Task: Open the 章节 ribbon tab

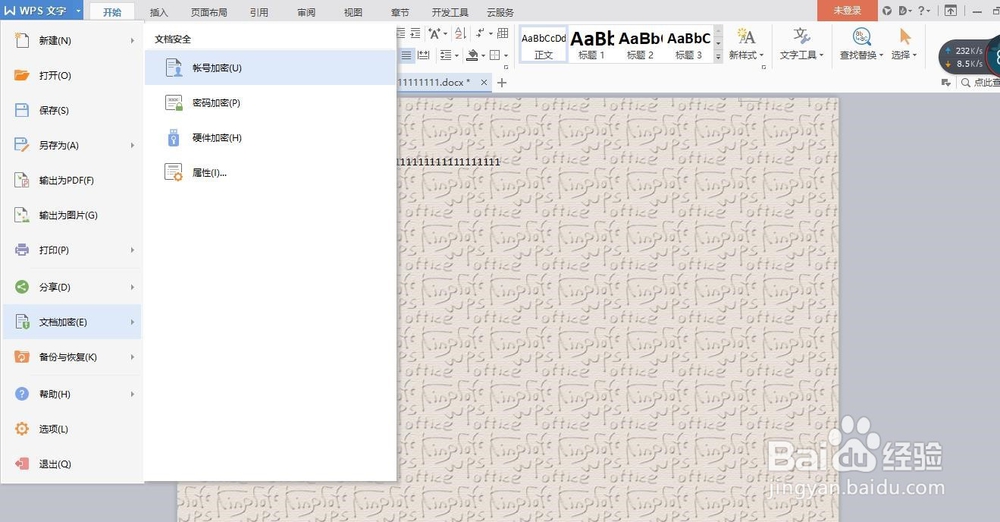Action: tap(400, 12)
